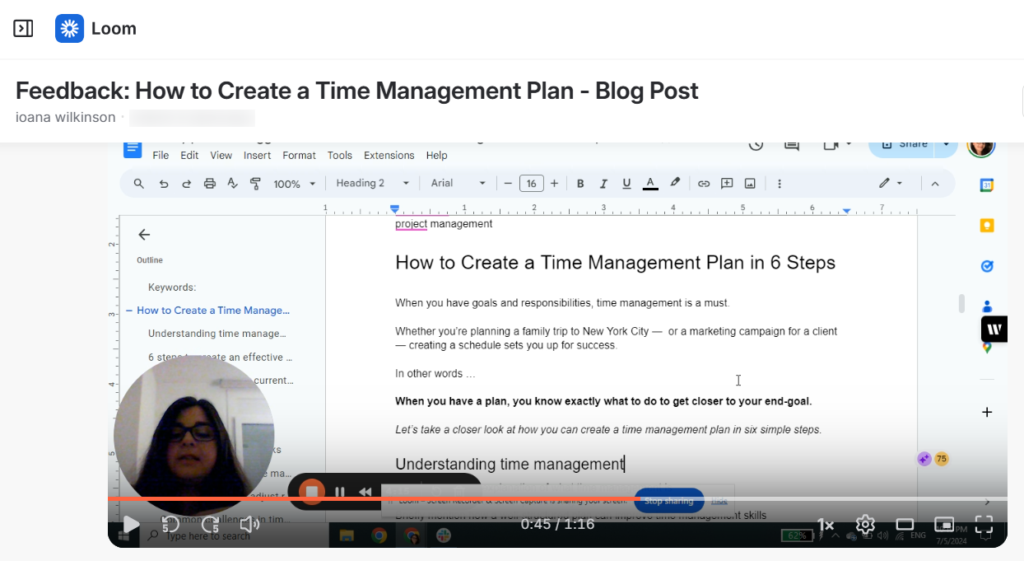Open the three-dot More toolbar options
This screenshot has width=1024, height=561.
[779, 184]
